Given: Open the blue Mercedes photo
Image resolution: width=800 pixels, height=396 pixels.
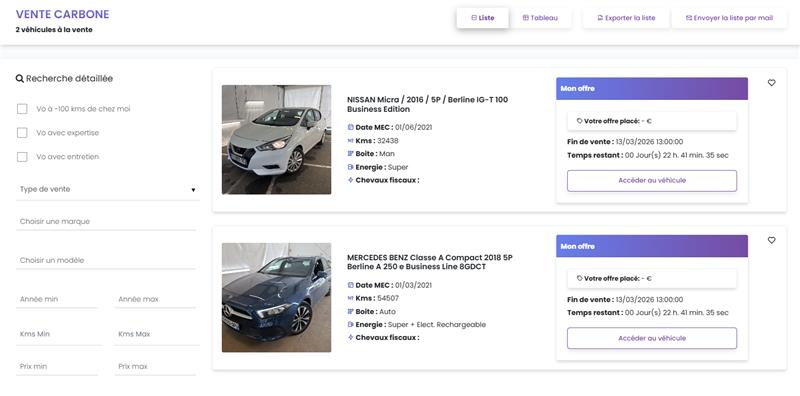Looking at the screenshot, I should click(x=277, y=298).
